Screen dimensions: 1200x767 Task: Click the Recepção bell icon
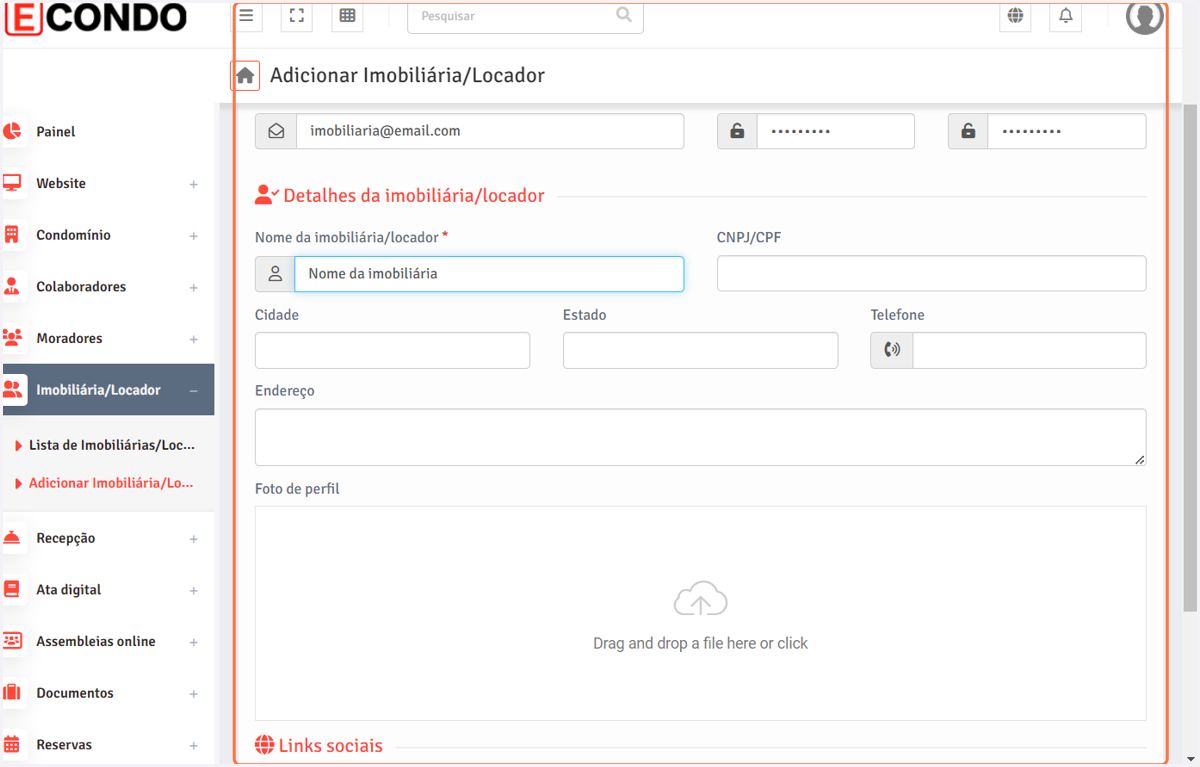[12, 538]
